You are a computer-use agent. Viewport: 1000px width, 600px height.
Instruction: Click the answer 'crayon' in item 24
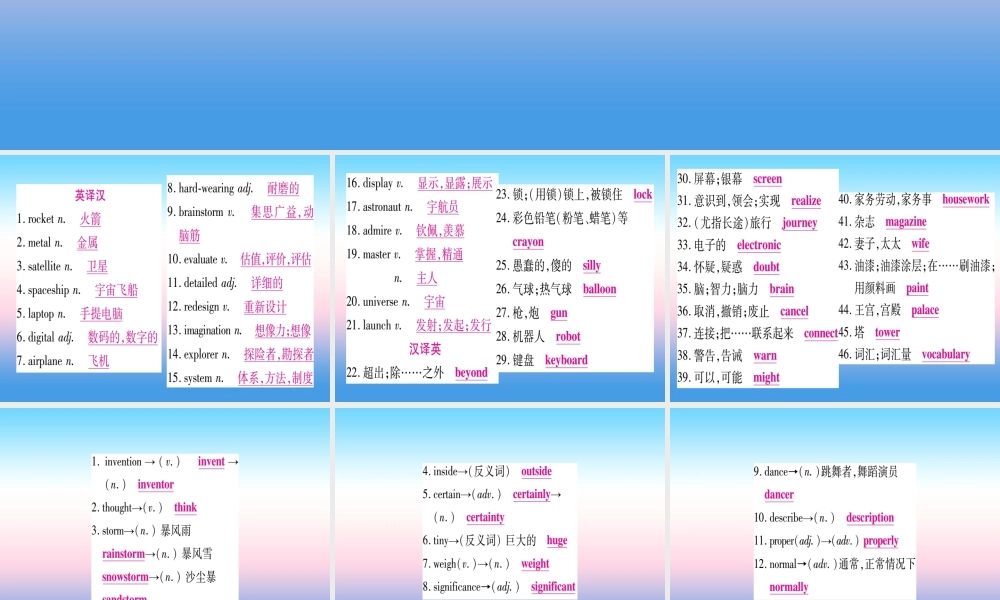pos(528,242)
